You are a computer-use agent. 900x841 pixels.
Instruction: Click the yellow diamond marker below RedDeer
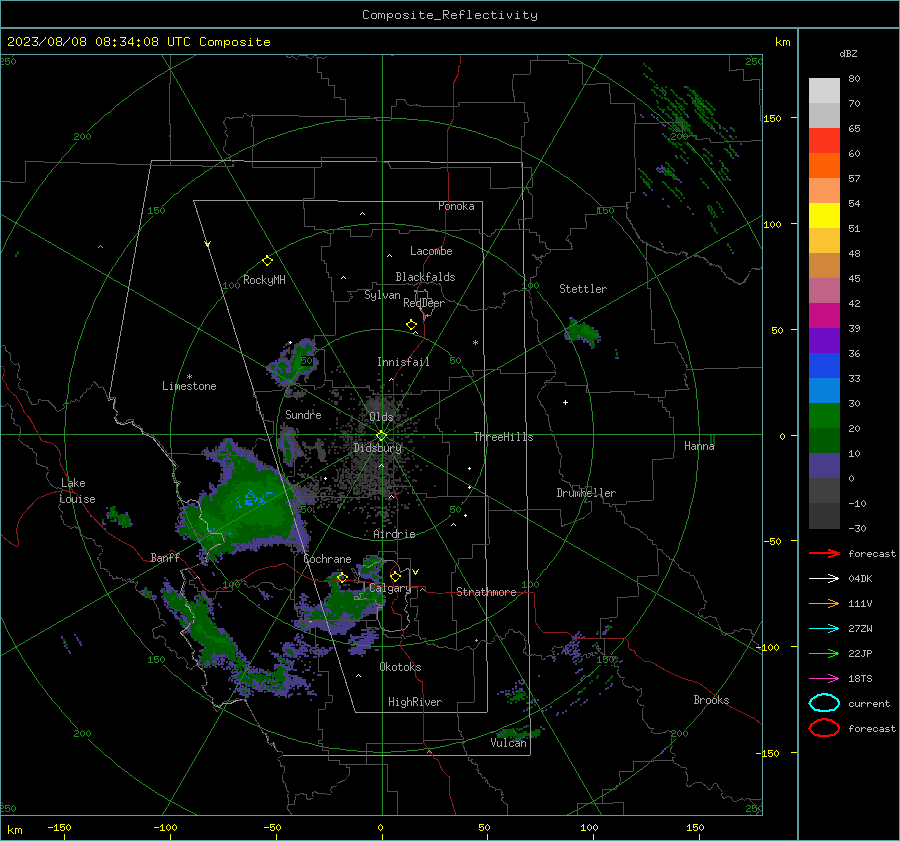411,325
